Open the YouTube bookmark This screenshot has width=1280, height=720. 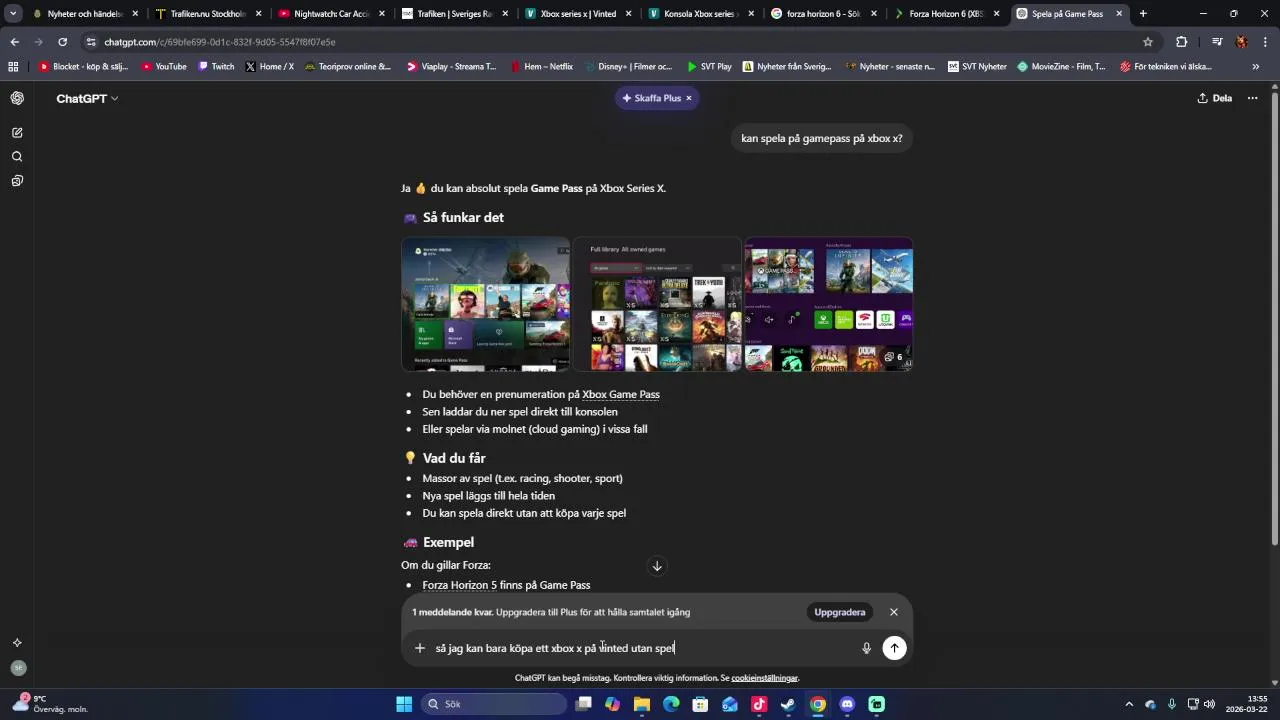pyautogui.click(x=164, y=67)
